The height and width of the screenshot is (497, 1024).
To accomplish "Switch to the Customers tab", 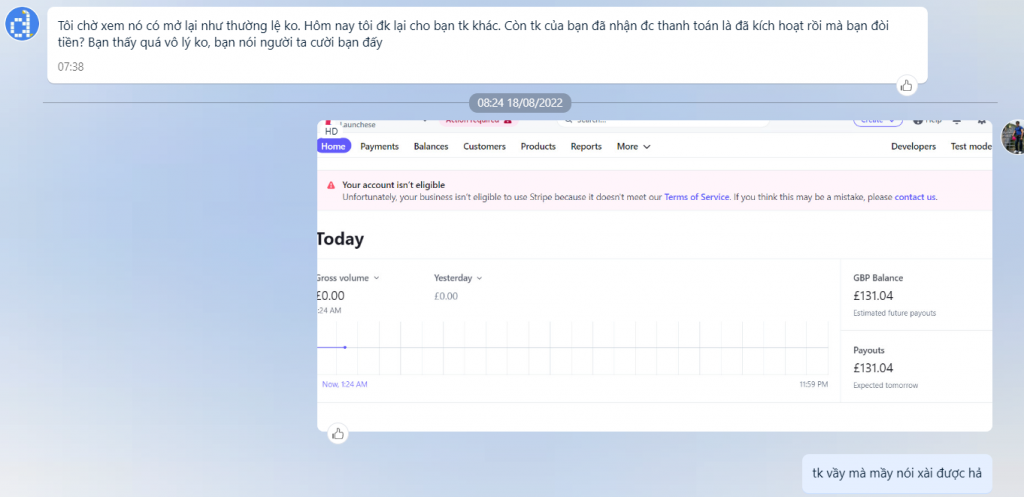I will coord(484,146).
